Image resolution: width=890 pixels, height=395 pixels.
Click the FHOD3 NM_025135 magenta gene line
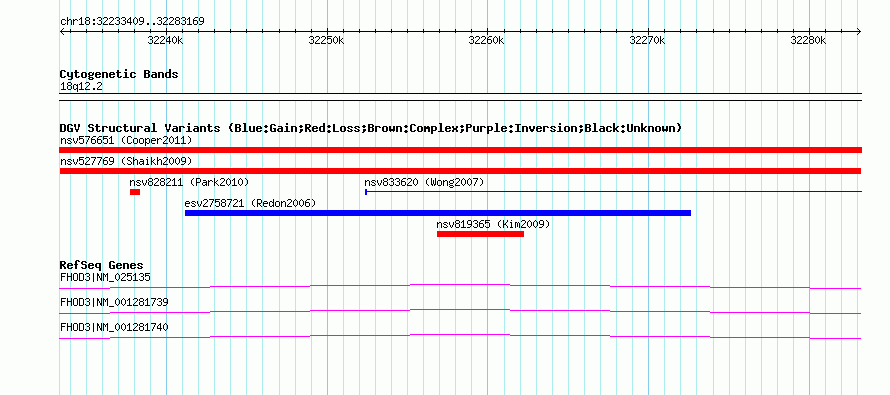coord(460,286)
